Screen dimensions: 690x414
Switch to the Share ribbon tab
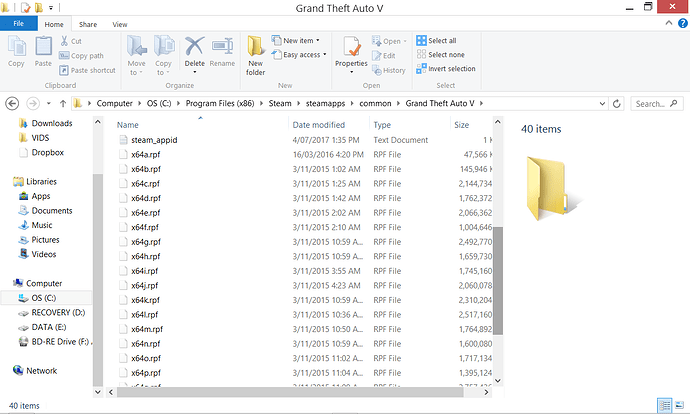coord(88,24)
